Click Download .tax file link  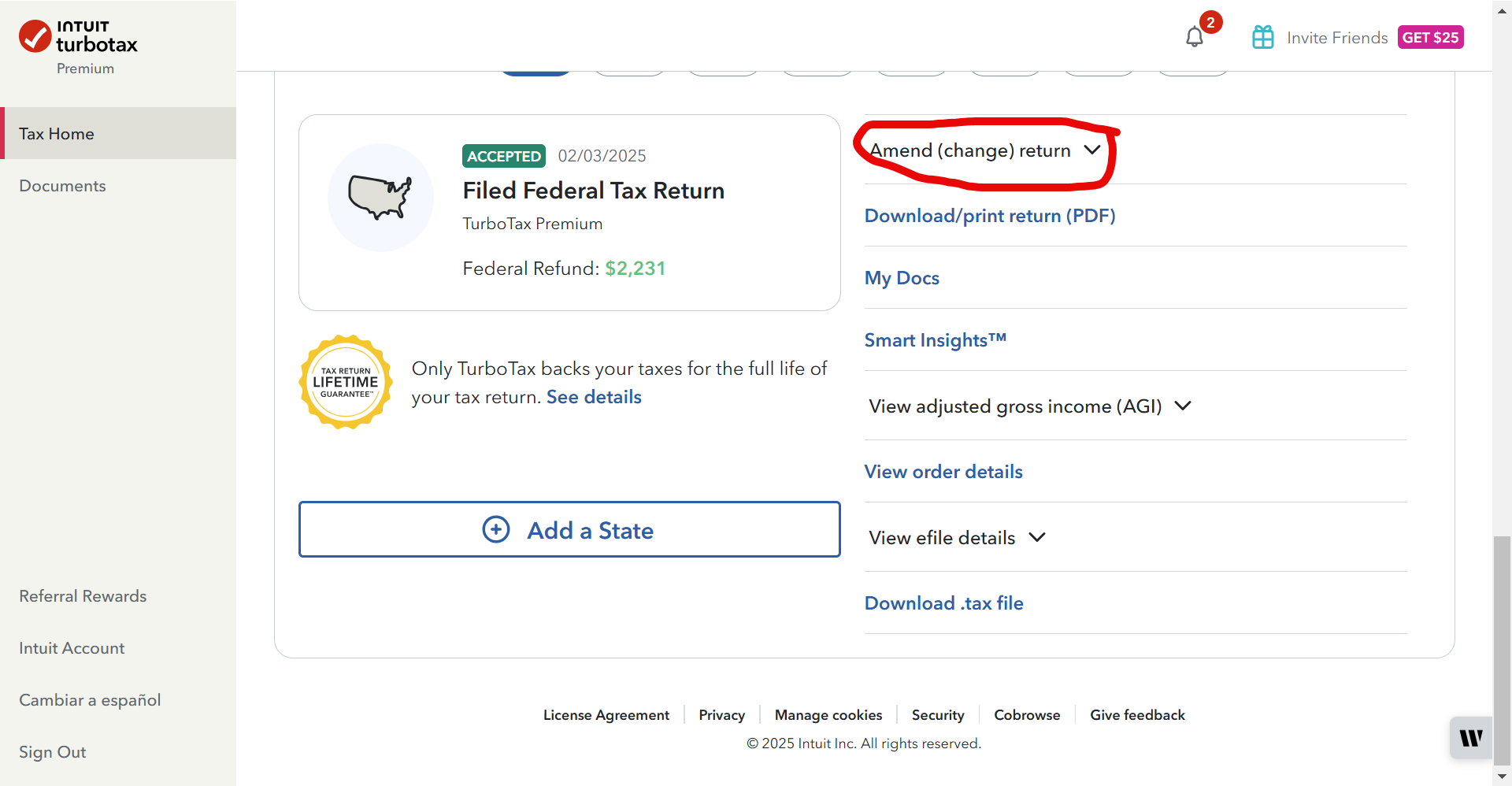[x=943, y=603]
